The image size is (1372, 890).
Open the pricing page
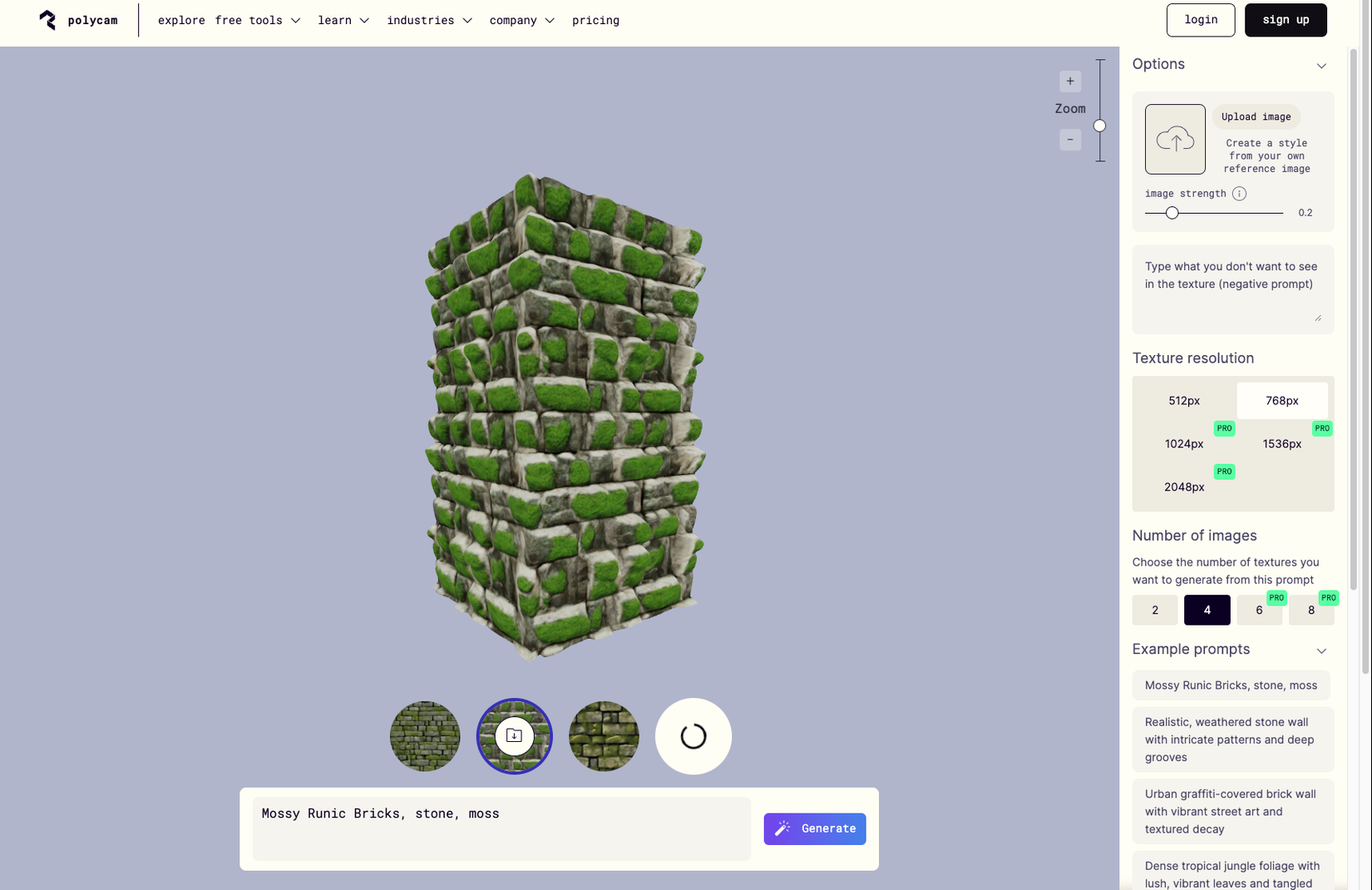pos(595,20)
